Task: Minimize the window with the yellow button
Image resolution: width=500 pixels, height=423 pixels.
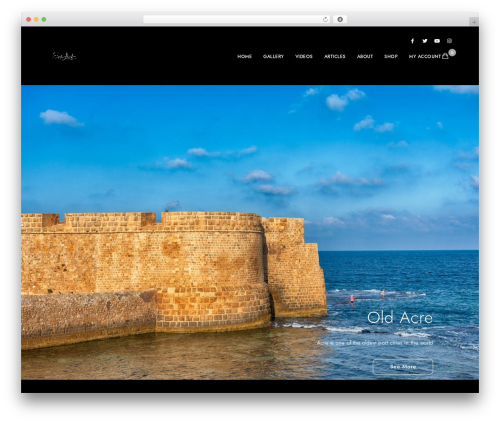Action: point(36,19)
